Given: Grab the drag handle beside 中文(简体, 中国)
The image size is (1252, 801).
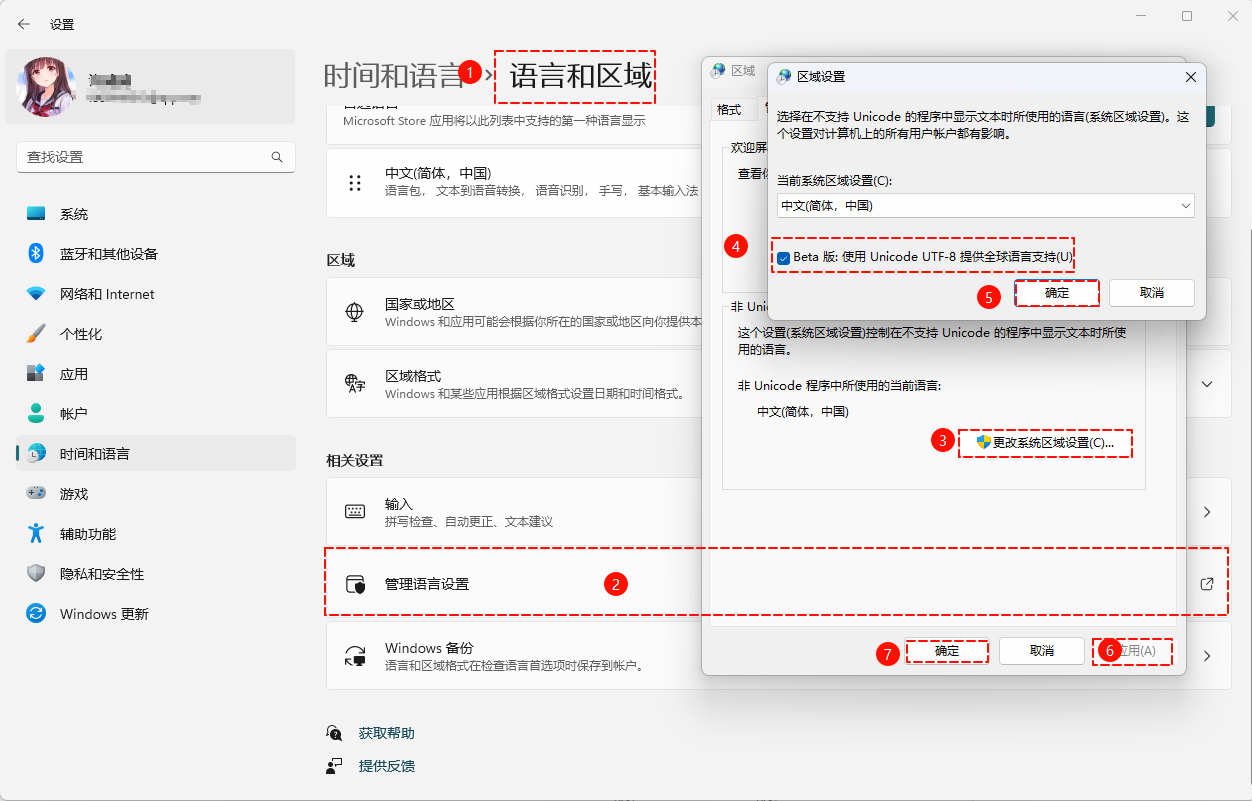Looking at the screenshot, I should pos(355,183).
